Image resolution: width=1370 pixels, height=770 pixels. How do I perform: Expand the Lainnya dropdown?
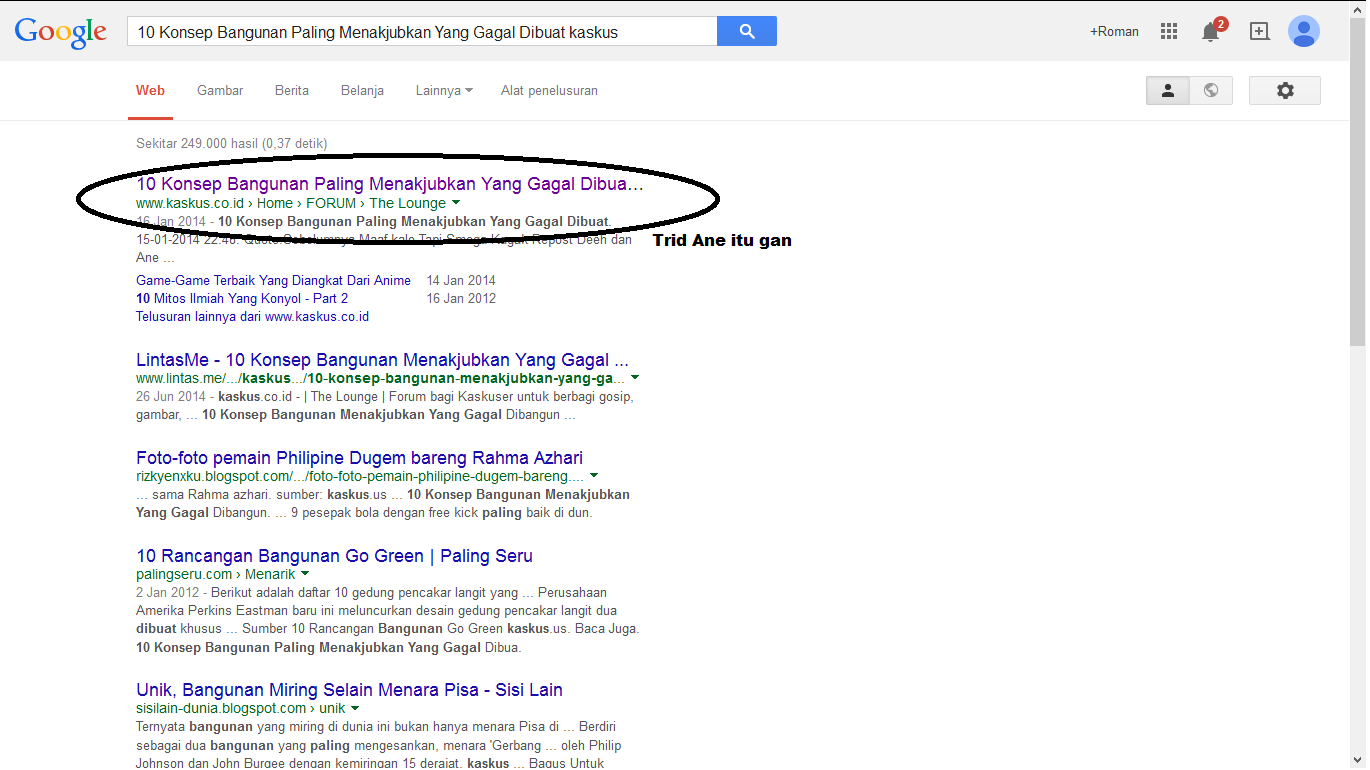(444, 90)
